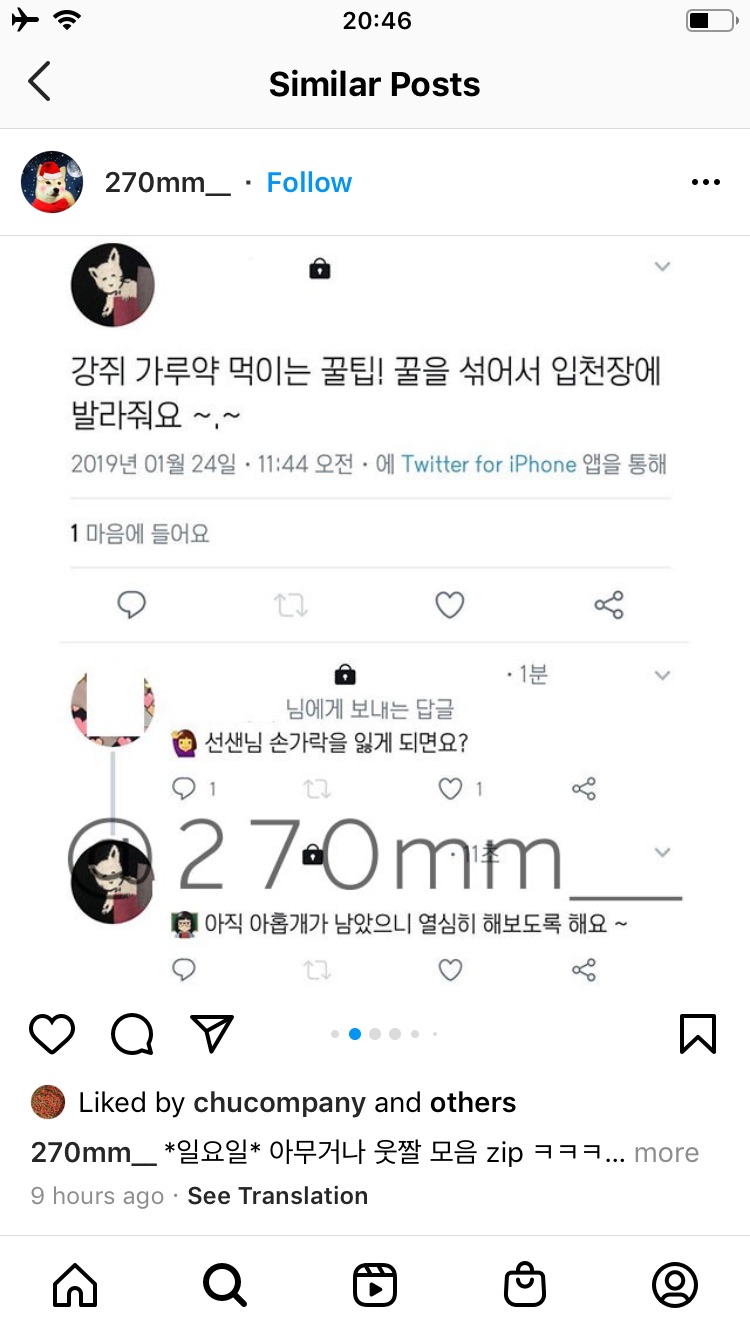
Task: View 'others' who liked the post
Action: coord(473,1103)
